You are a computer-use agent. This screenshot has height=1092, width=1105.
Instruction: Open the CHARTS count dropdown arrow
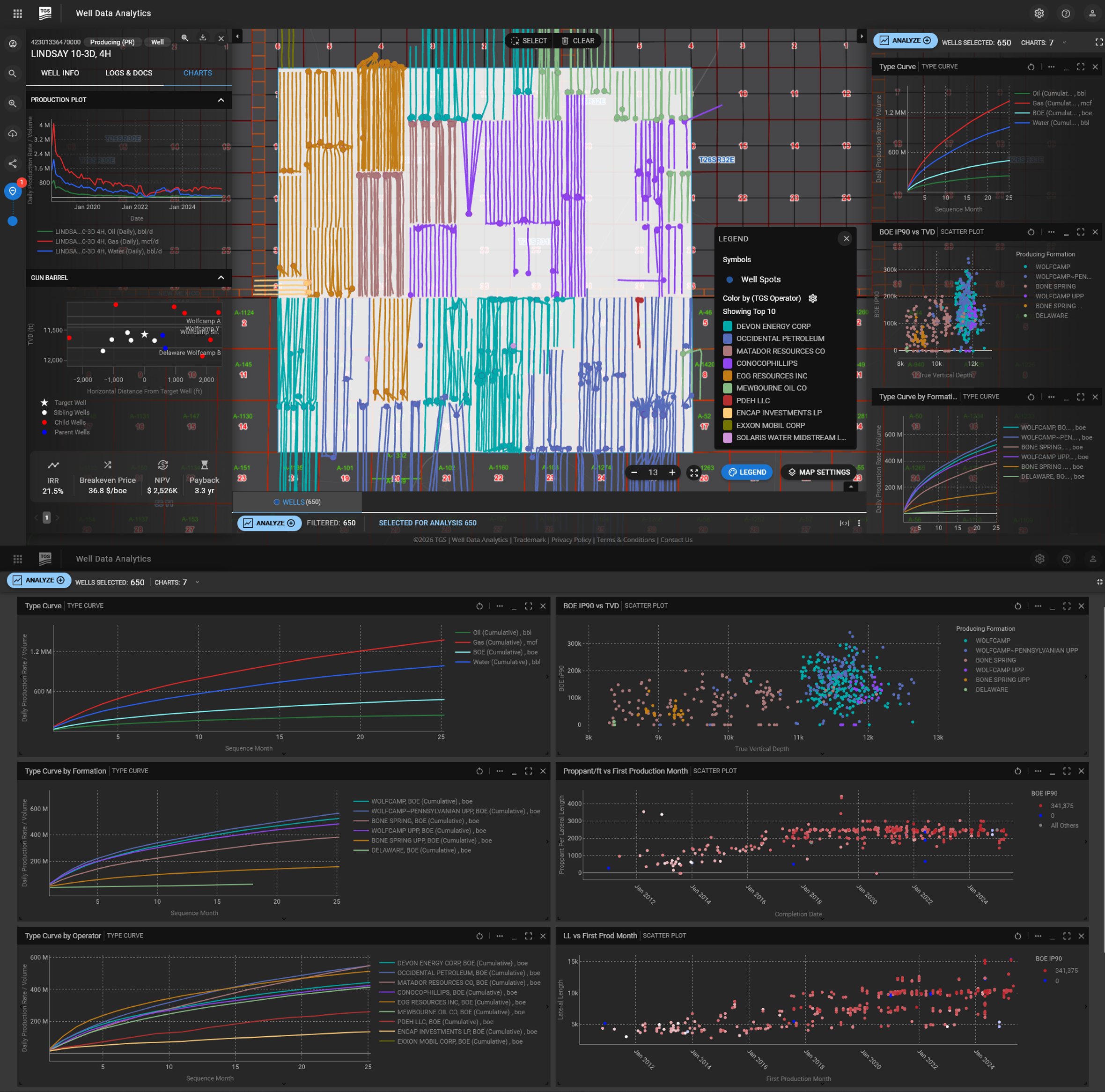click(1064, 42)
